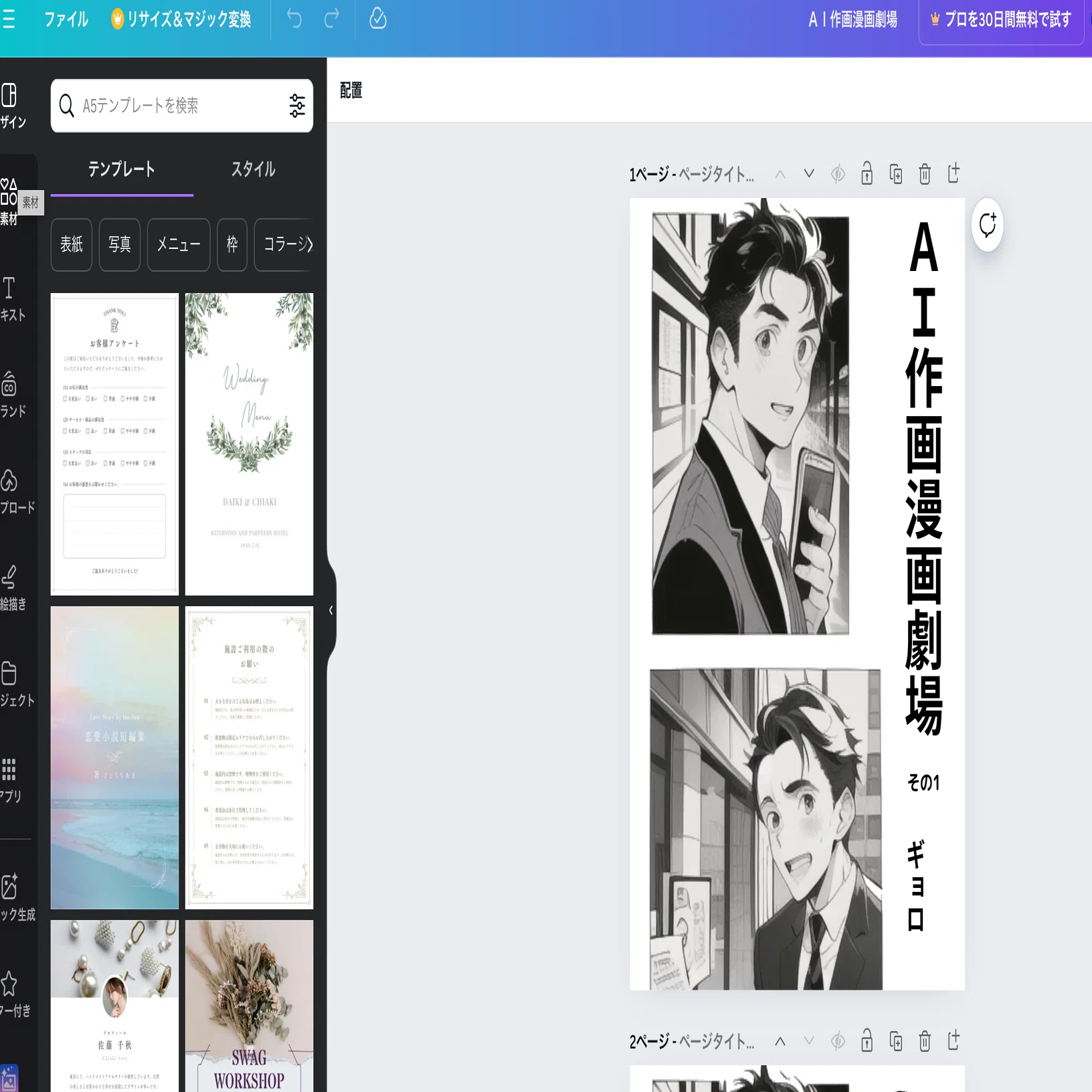Screen dimensions: 1092x1092
Task: Click the add comment bubble on page 1
Action: pyautogui.click(x=988, y=225)
